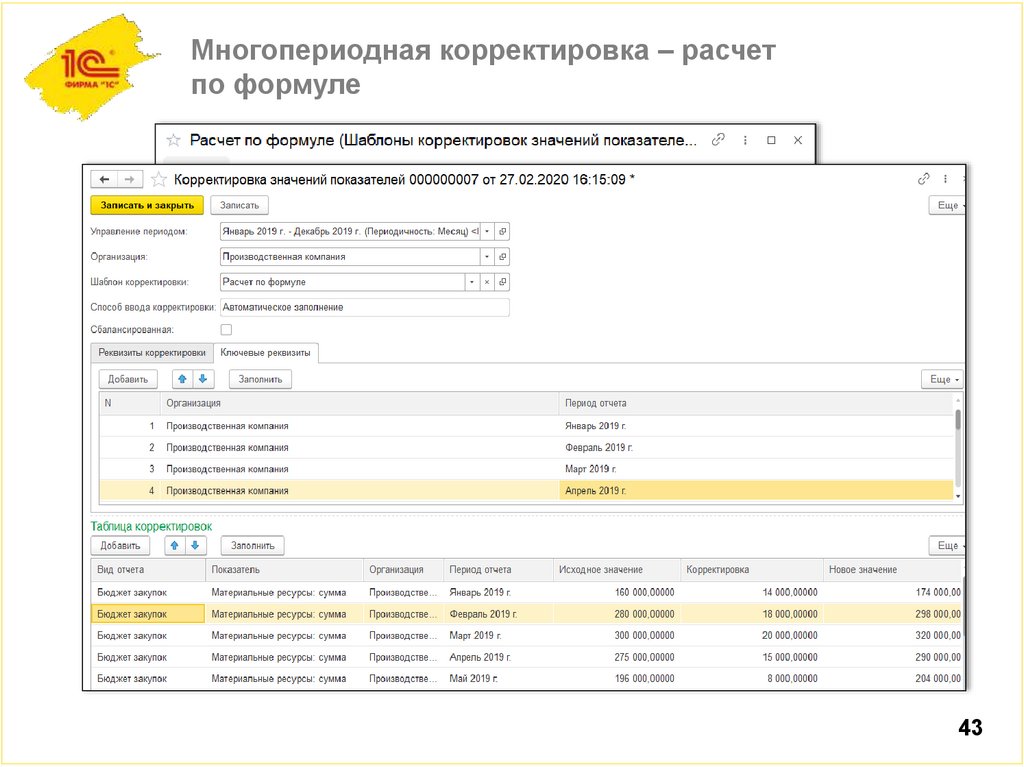Open three-dot menu of Расчет по формуле window
The height and width of the screenshot is (767, 1024).
click(744, 140)
